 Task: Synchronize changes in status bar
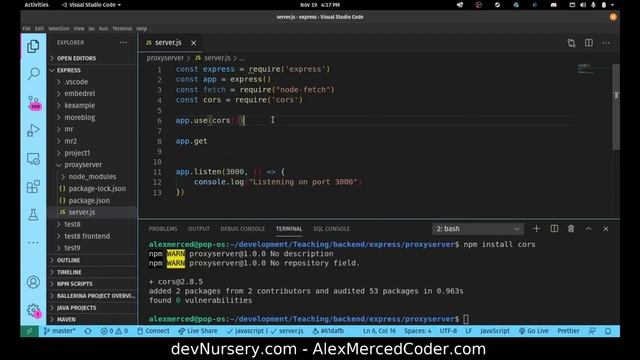pos(88,331)
